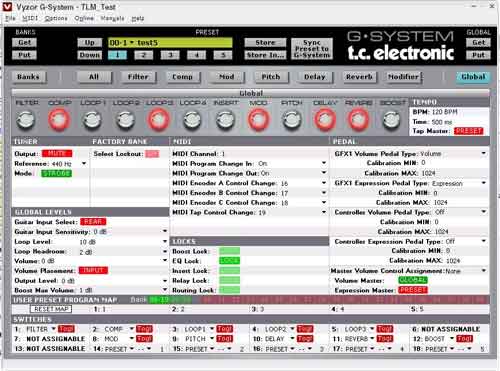
Task: Click the Store preset button
Action: click(x=265, y=43)
